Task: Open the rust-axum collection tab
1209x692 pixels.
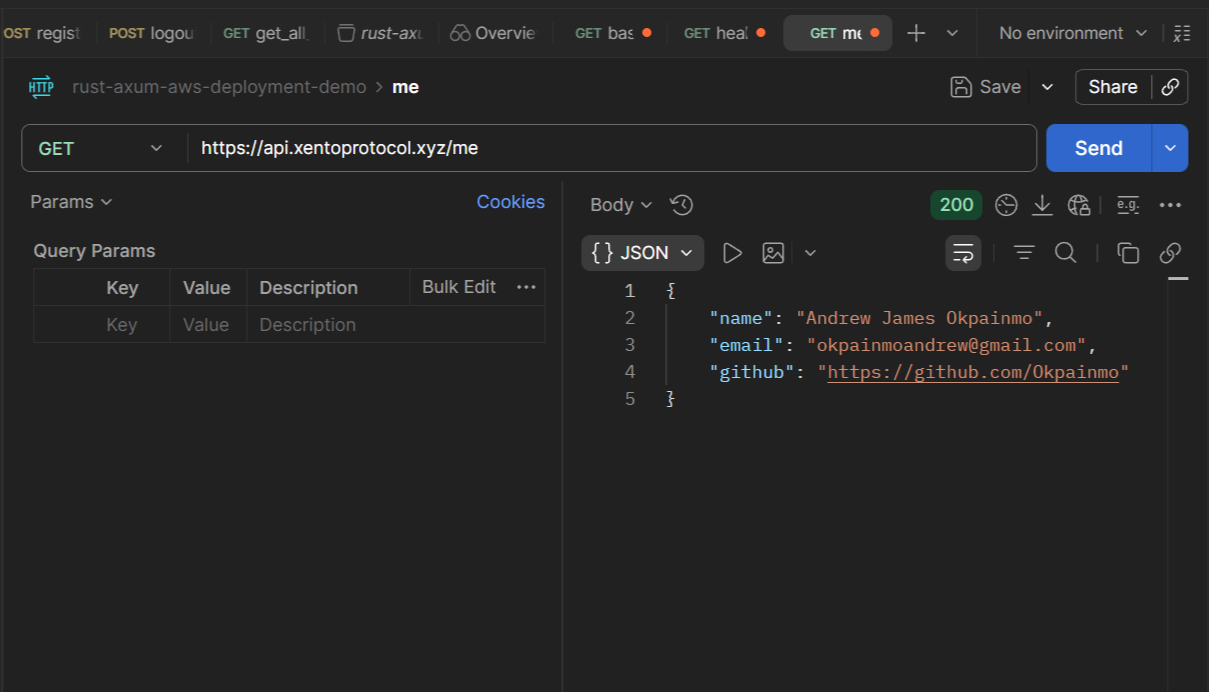Action: click(x=381, y=33)
